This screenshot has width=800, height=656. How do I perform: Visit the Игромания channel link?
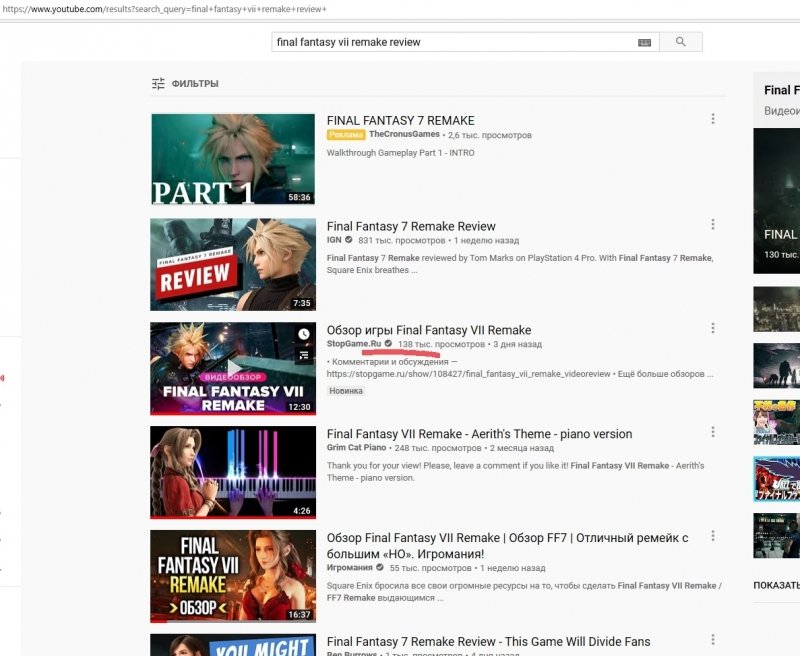pos(349,567)
